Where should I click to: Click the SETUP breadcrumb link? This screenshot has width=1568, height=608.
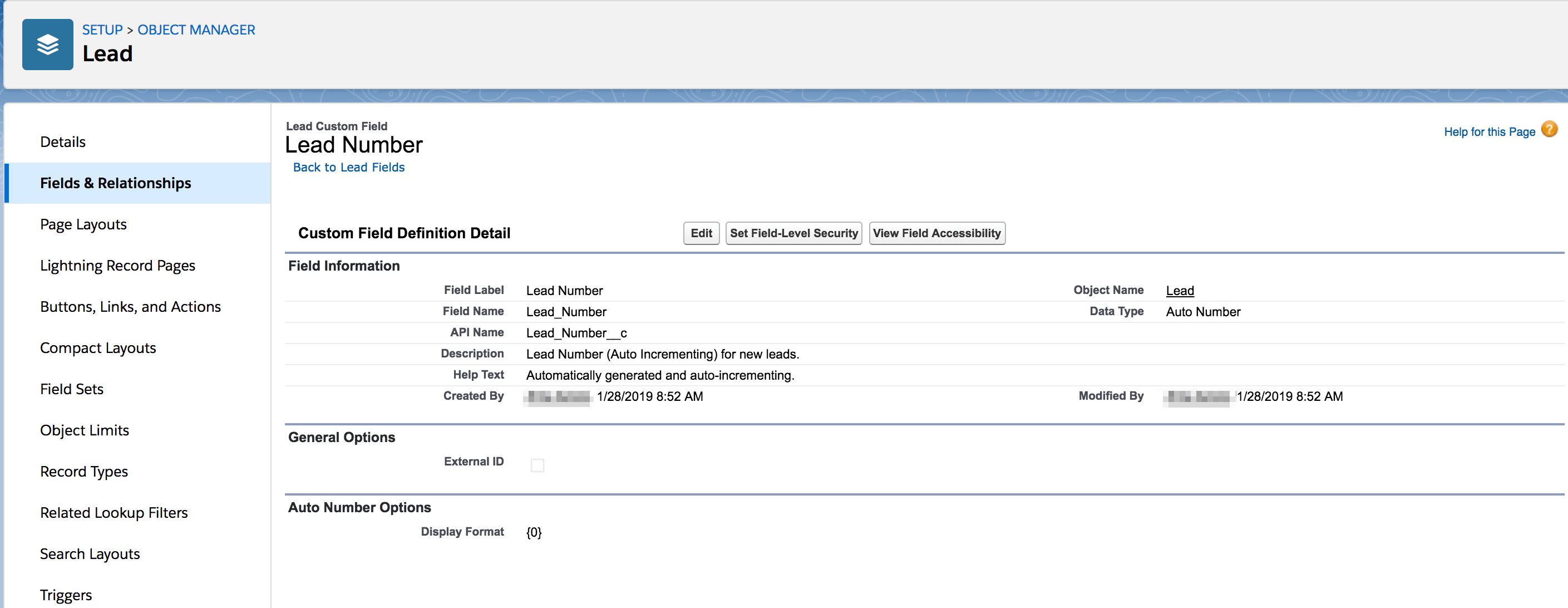pyautogui.click(x=102, y=30)
